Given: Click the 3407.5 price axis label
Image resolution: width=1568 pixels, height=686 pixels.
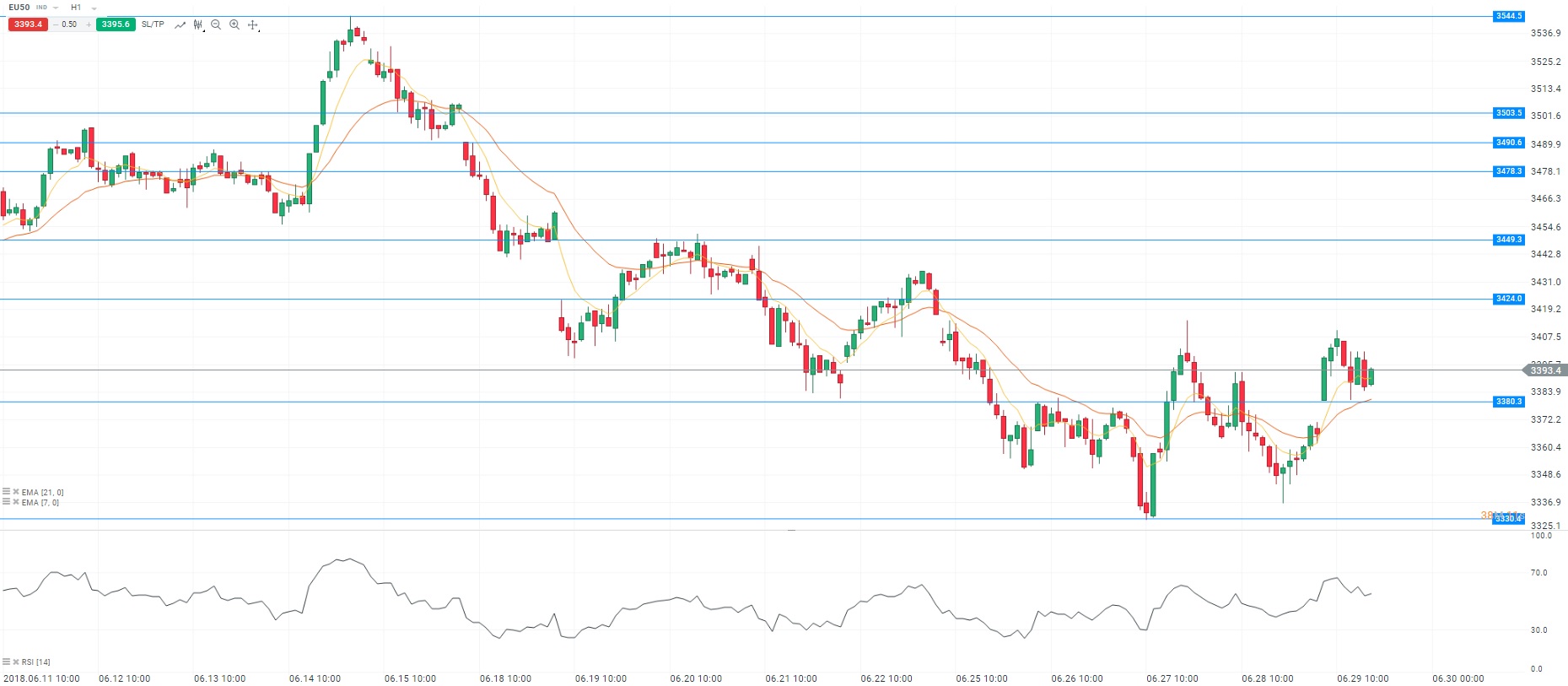Looking at the screenshot, I should [x=1545, y=337].
